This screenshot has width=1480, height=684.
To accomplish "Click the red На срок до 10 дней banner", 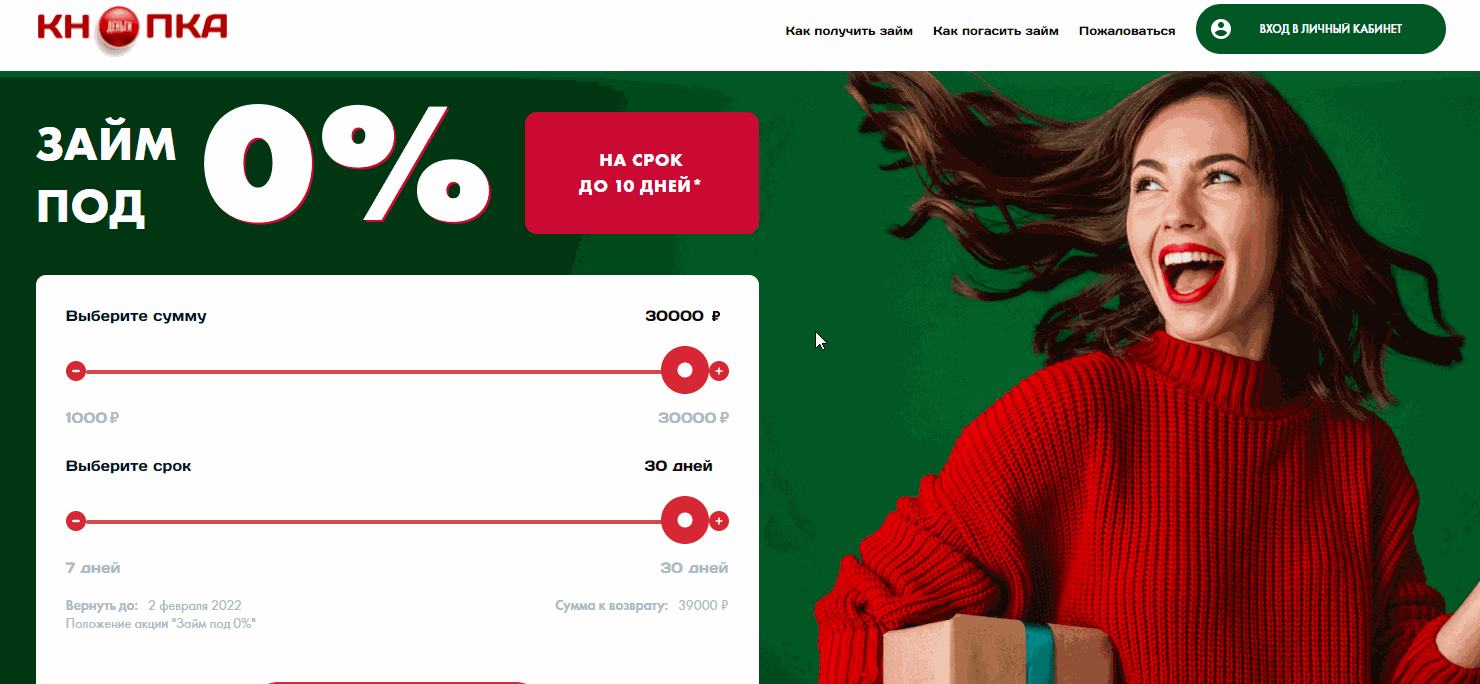I will click(x=642, y=173).
